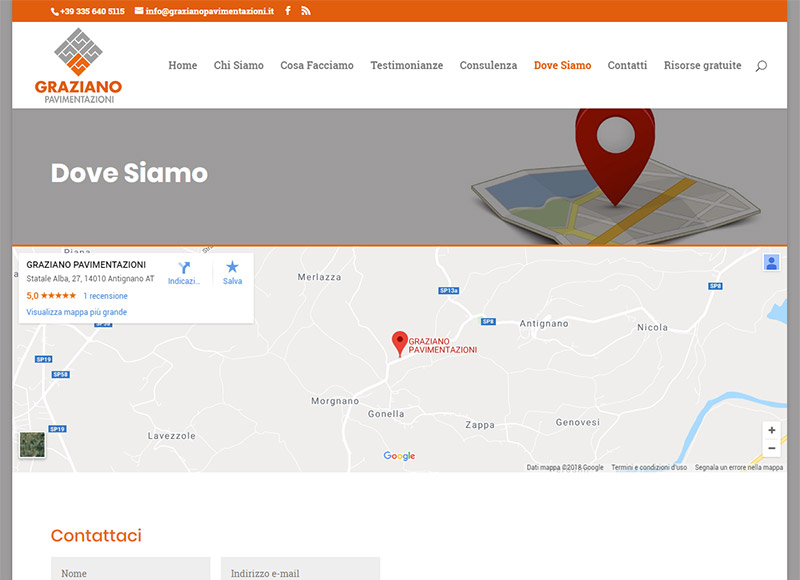Viewport: 800px width, 580px height.
Task: Click the Zappa label on the map
Action: [x=480, y=425]
